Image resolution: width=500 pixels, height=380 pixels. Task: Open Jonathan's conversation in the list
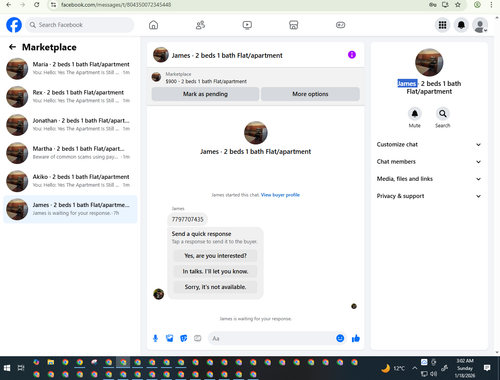[70, 125]
